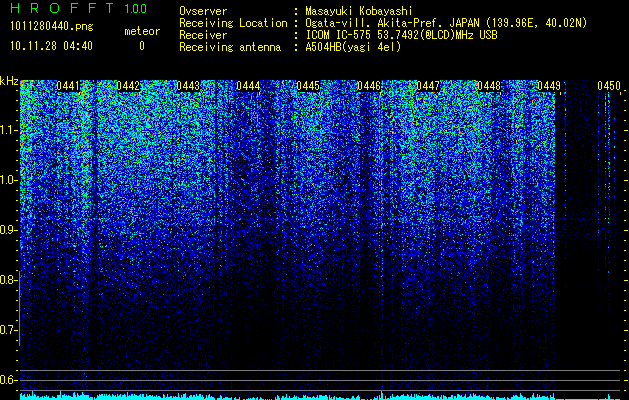Image resolution: width=629 pixels, height=400 pixels.
Task: Click the 0.8 kHz axis label
Action: coord(8,280)
